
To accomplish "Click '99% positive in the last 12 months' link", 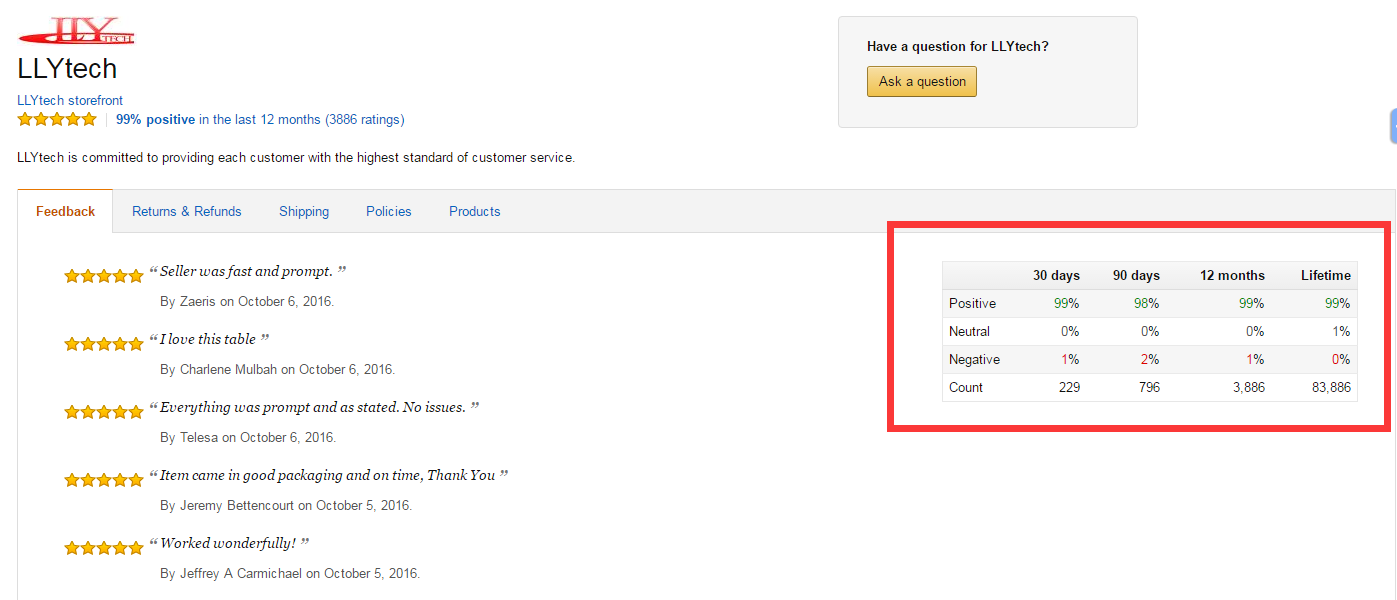I will coord(260,119).
